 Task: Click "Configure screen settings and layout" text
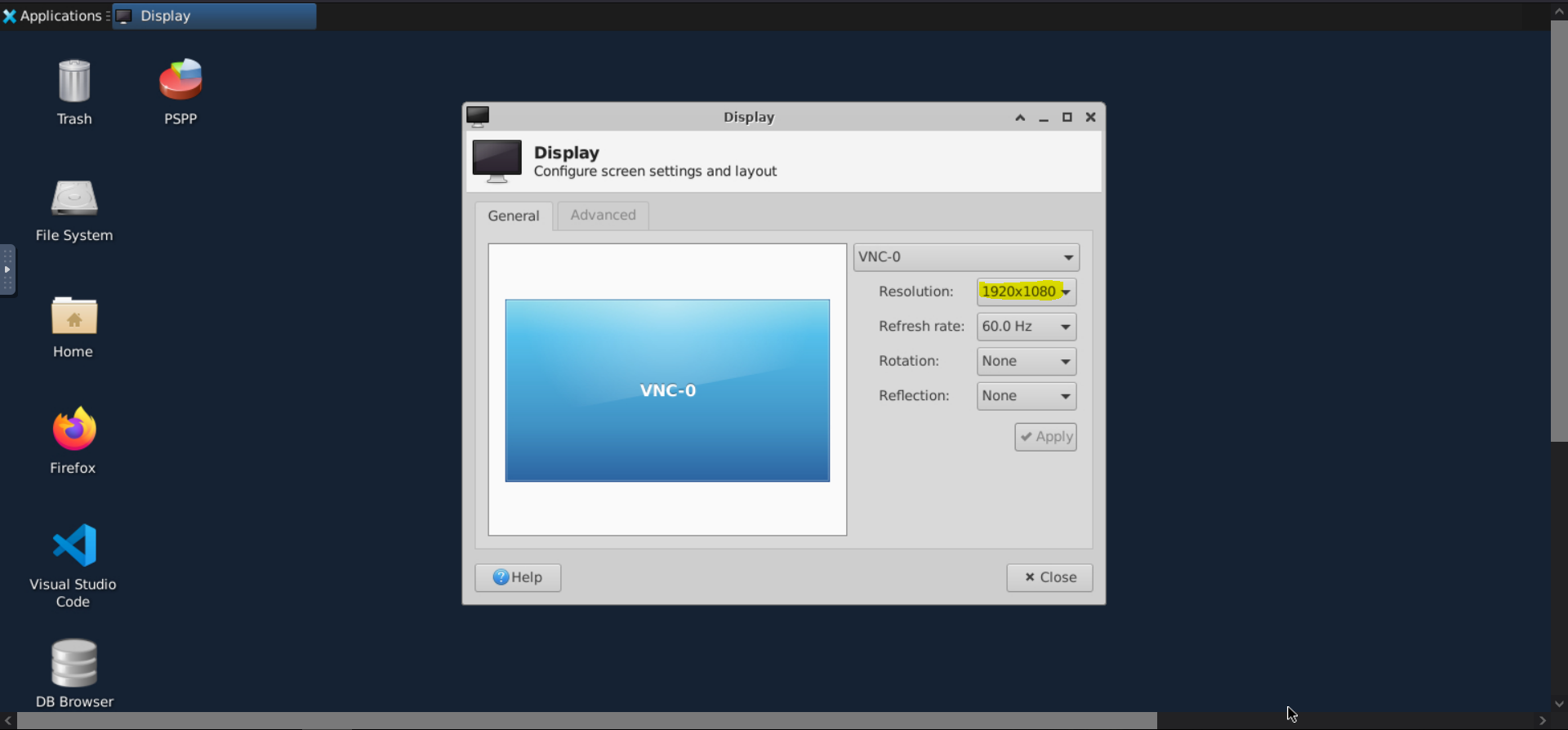655,171
